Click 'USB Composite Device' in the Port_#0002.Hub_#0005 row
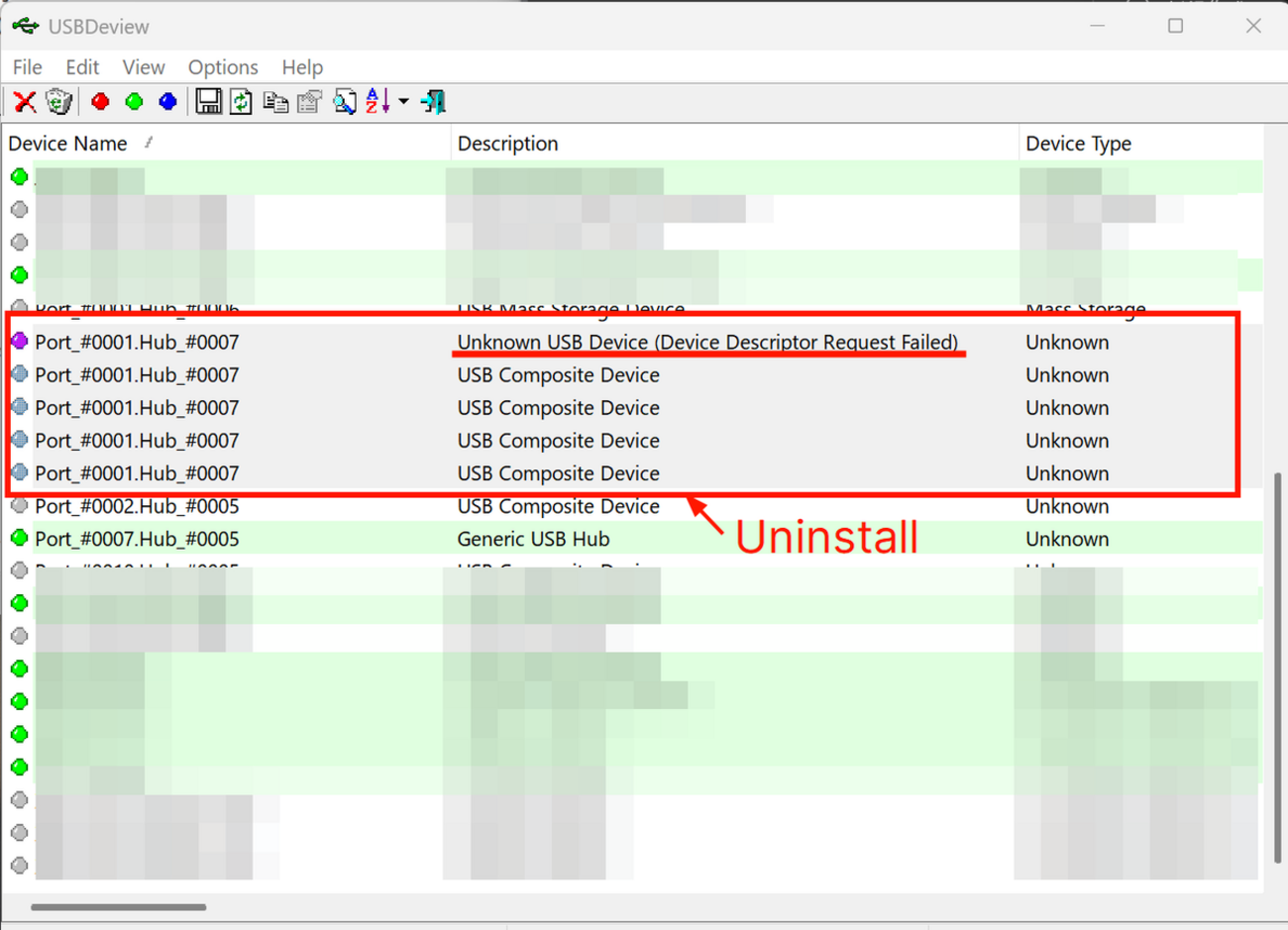 pyautogui.click(x=558, y=506)
